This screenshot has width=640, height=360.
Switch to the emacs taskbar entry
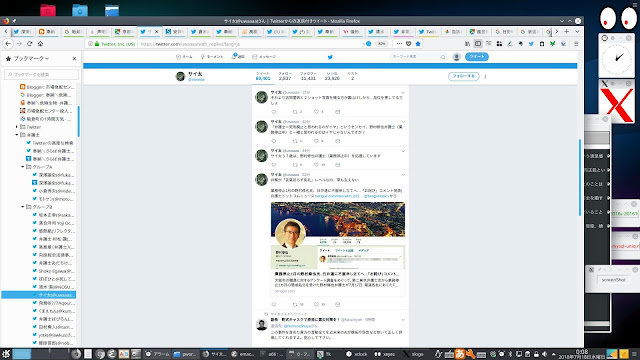pos(242,354)
